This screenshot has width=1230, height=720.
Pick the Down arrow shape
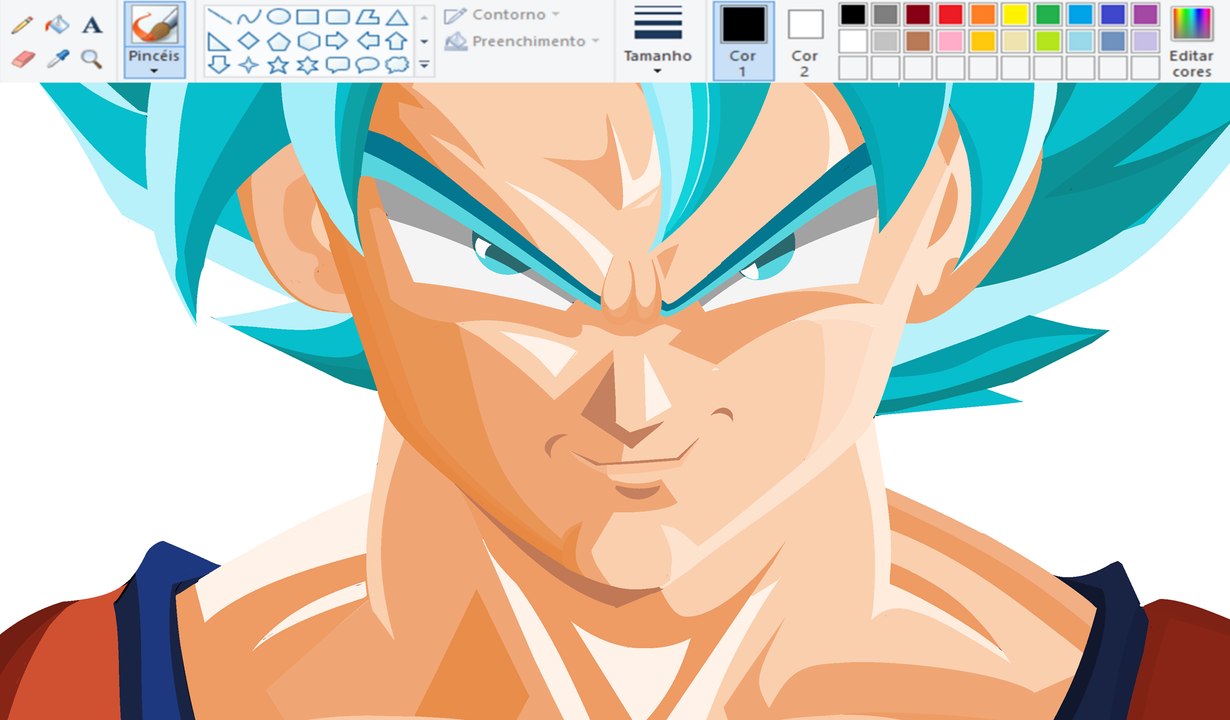click(219, 65)
